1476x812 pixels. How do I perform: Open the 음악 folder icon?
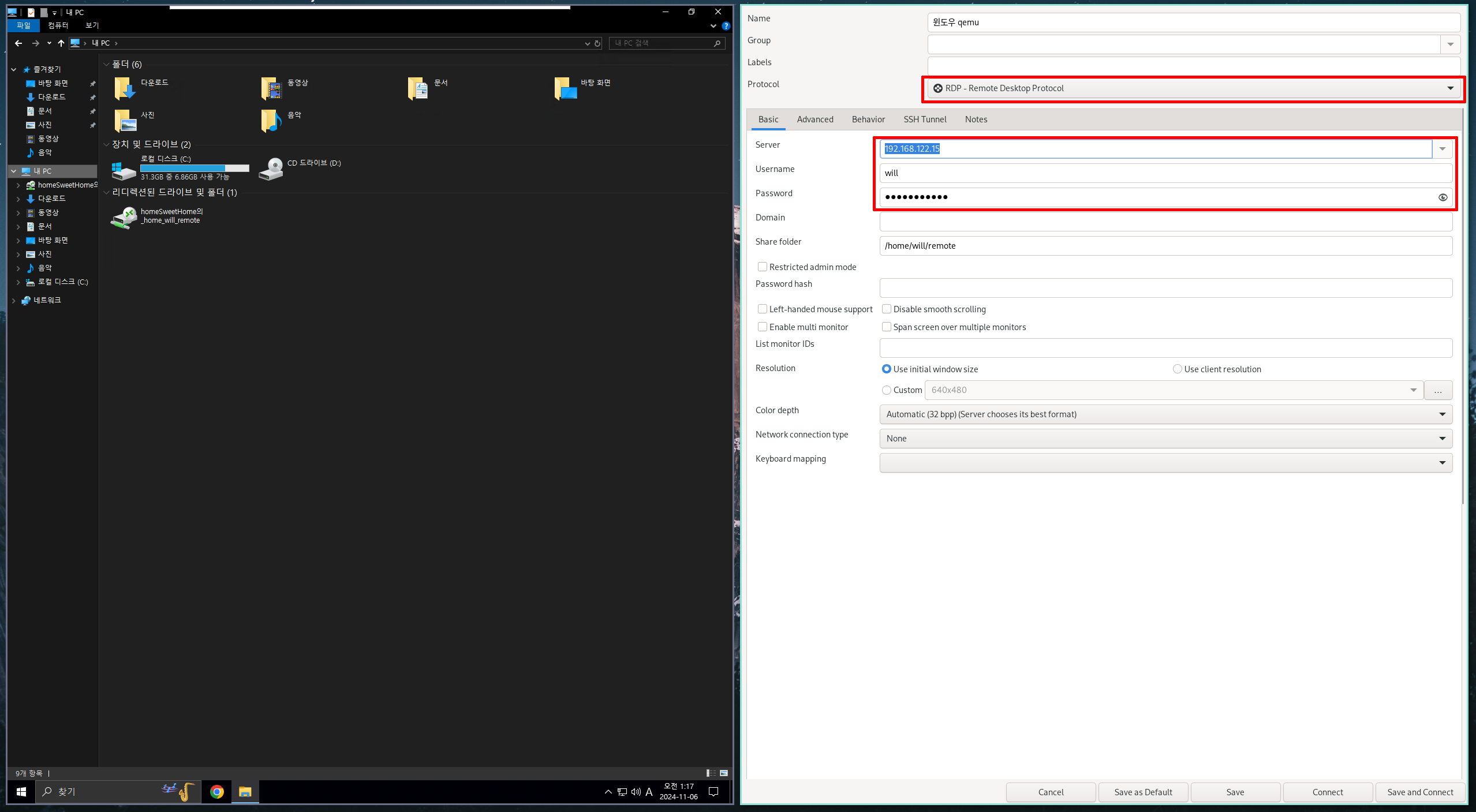271,121
